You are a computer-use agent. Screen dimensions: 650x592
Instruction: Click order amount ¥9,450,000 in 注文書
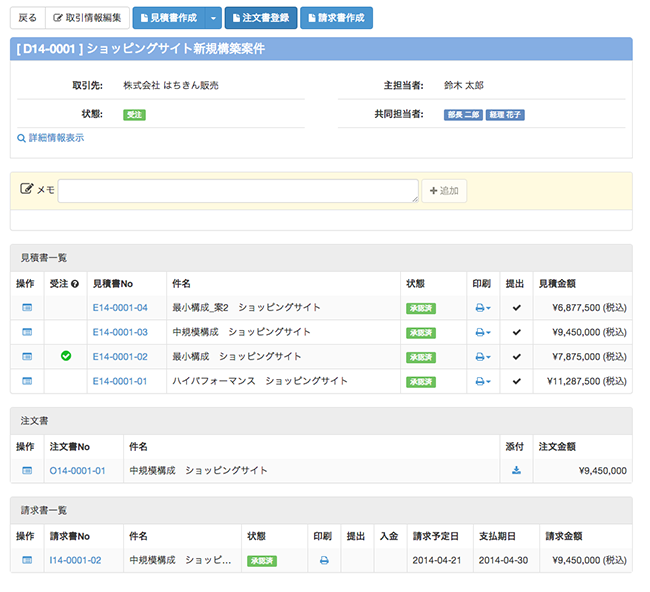602,471
